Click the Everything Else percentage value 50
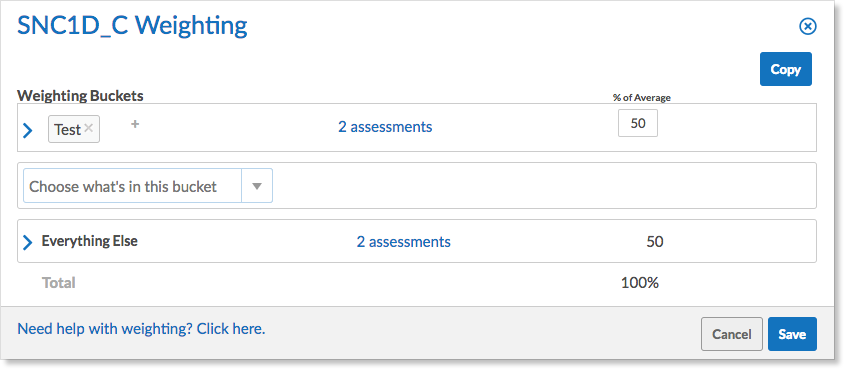The image size is (845, 370). tap(655, 242)
